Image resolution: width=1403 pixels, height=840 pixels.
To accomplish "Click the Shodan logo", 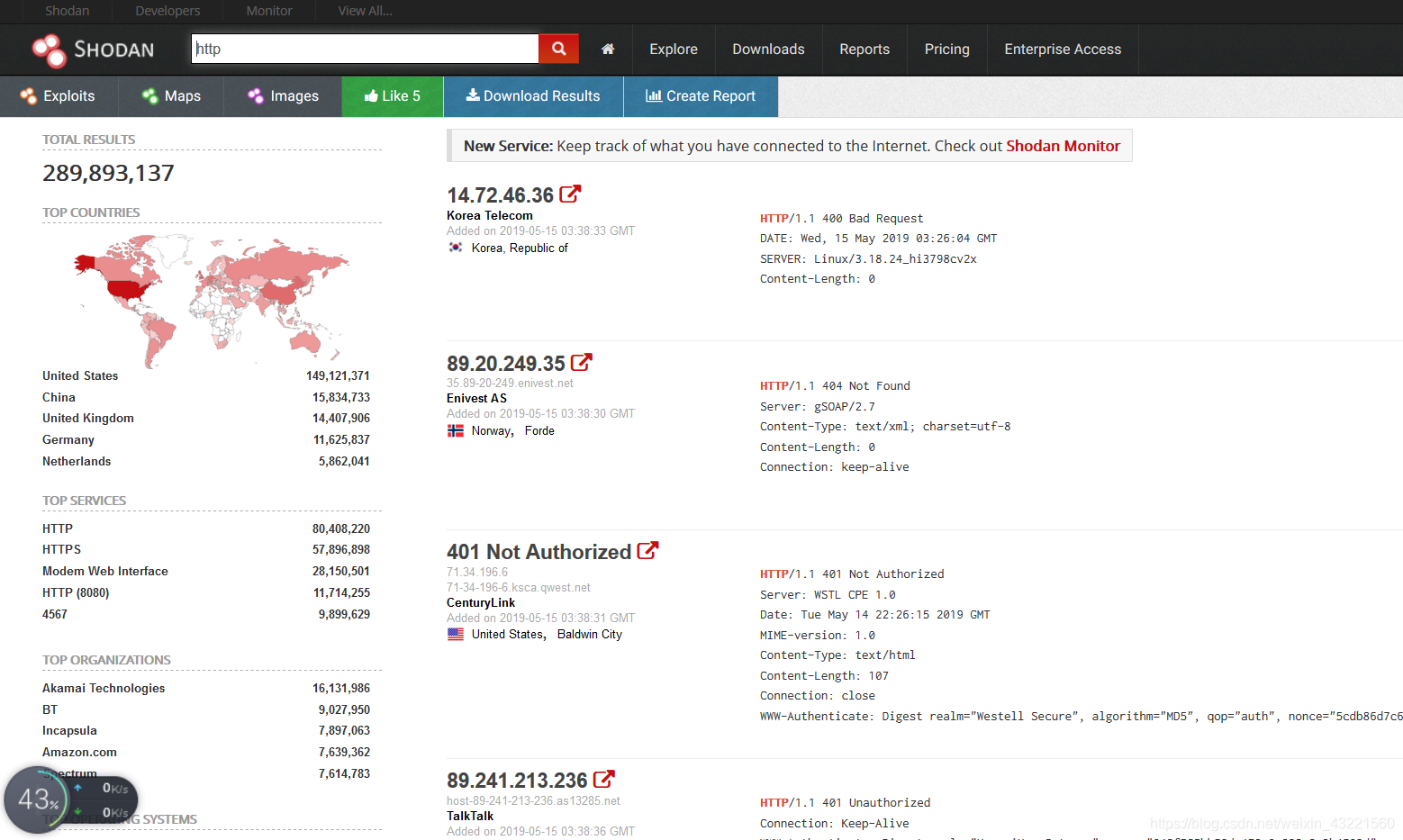I will tap(94, 50).
